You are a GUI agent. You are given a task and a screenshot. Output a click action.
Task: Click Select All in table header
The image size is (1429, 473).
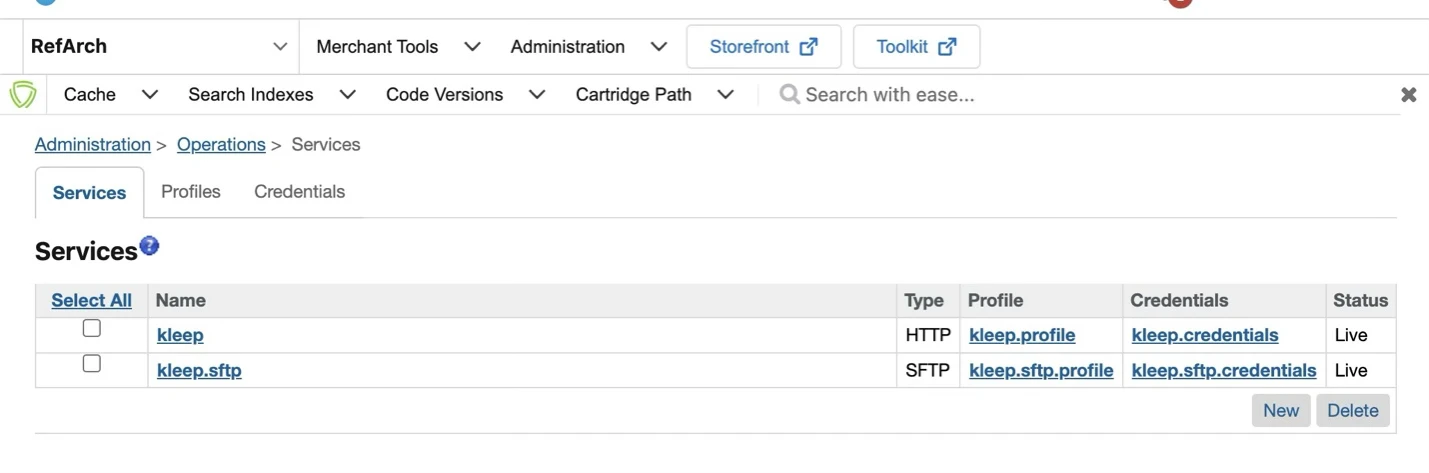point(91,300)
